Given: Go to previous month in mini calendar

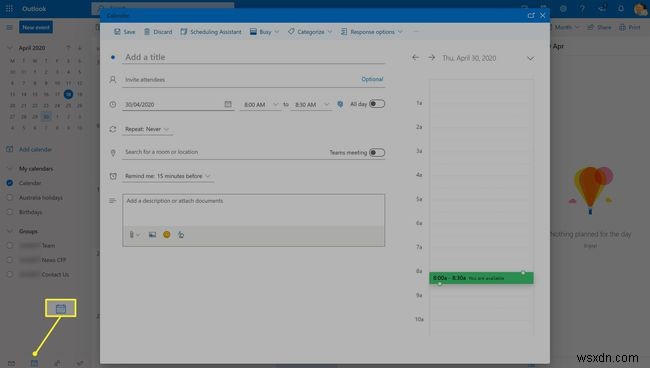Looking at the screenshot, I should click(x=68, y=48).
